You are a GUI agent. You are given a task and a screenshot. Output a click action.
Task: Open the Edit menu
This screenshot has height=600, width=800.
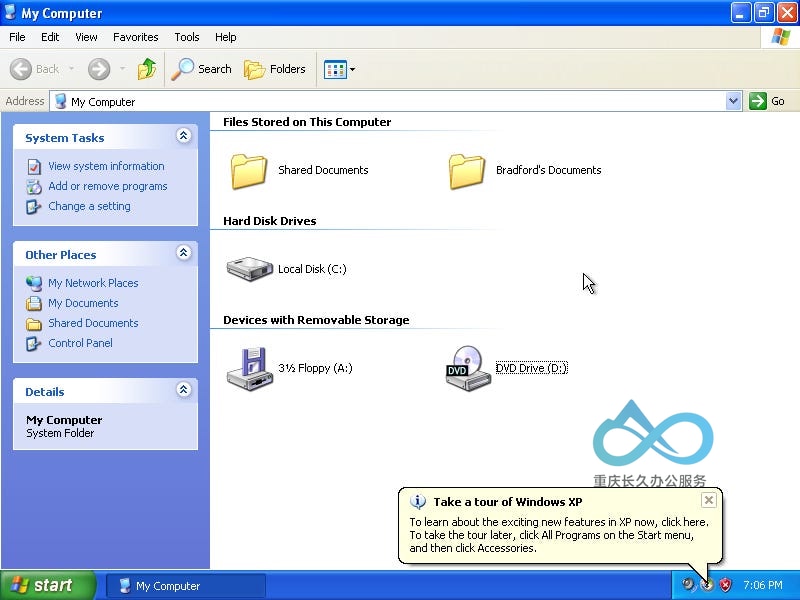coord(50,37)
